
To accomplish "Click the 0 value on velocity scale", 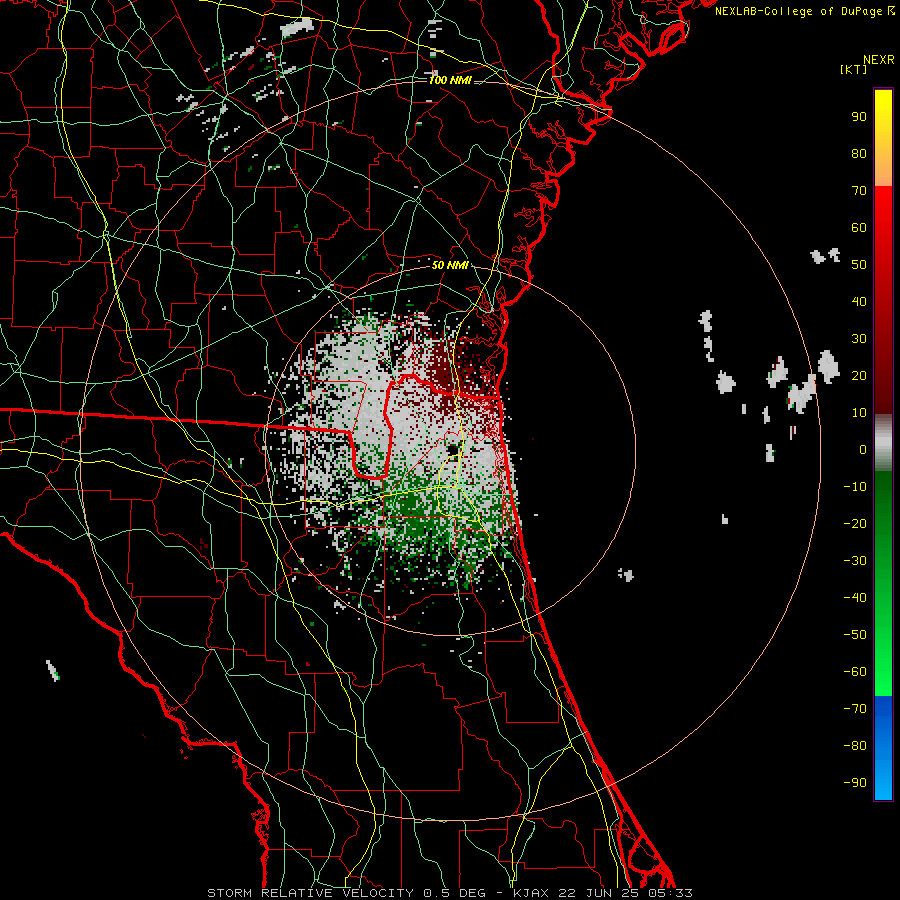I will 863,450.
